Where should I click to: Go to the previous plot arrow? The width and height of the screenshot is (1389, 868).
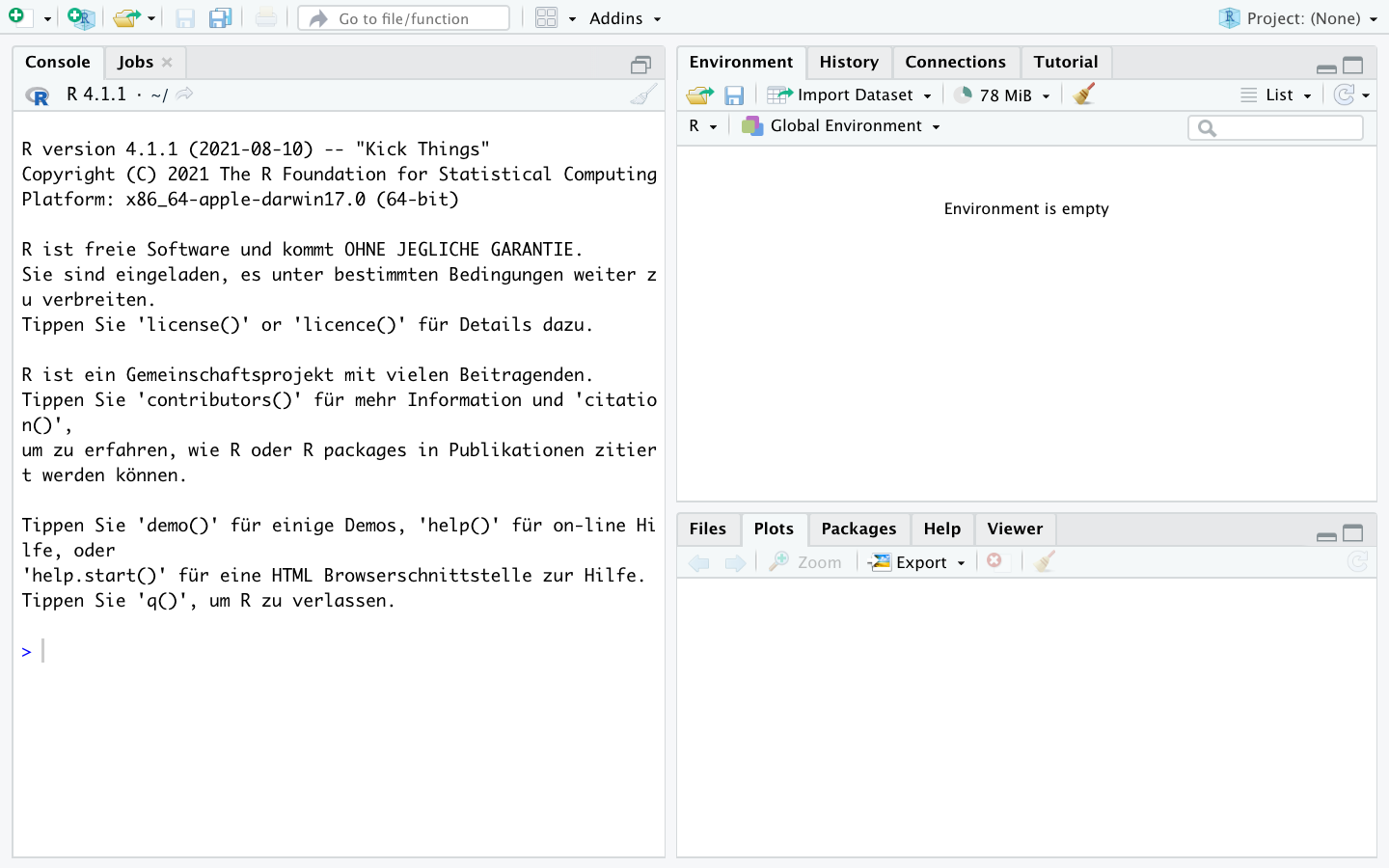point(699,562)
